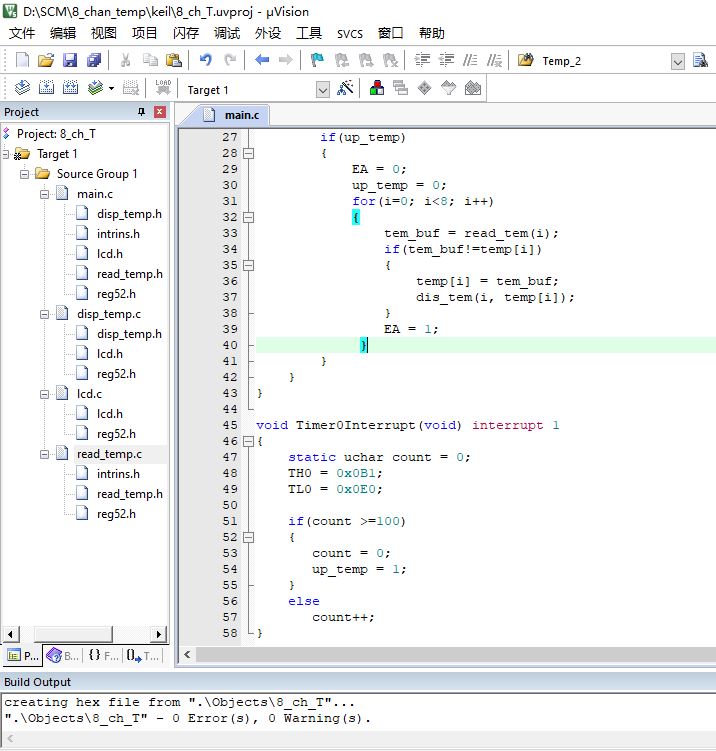The height and width of the screenshot is (751, 716).
Task: Open the 编辑 menu
Action: click(x=63, y=33)
